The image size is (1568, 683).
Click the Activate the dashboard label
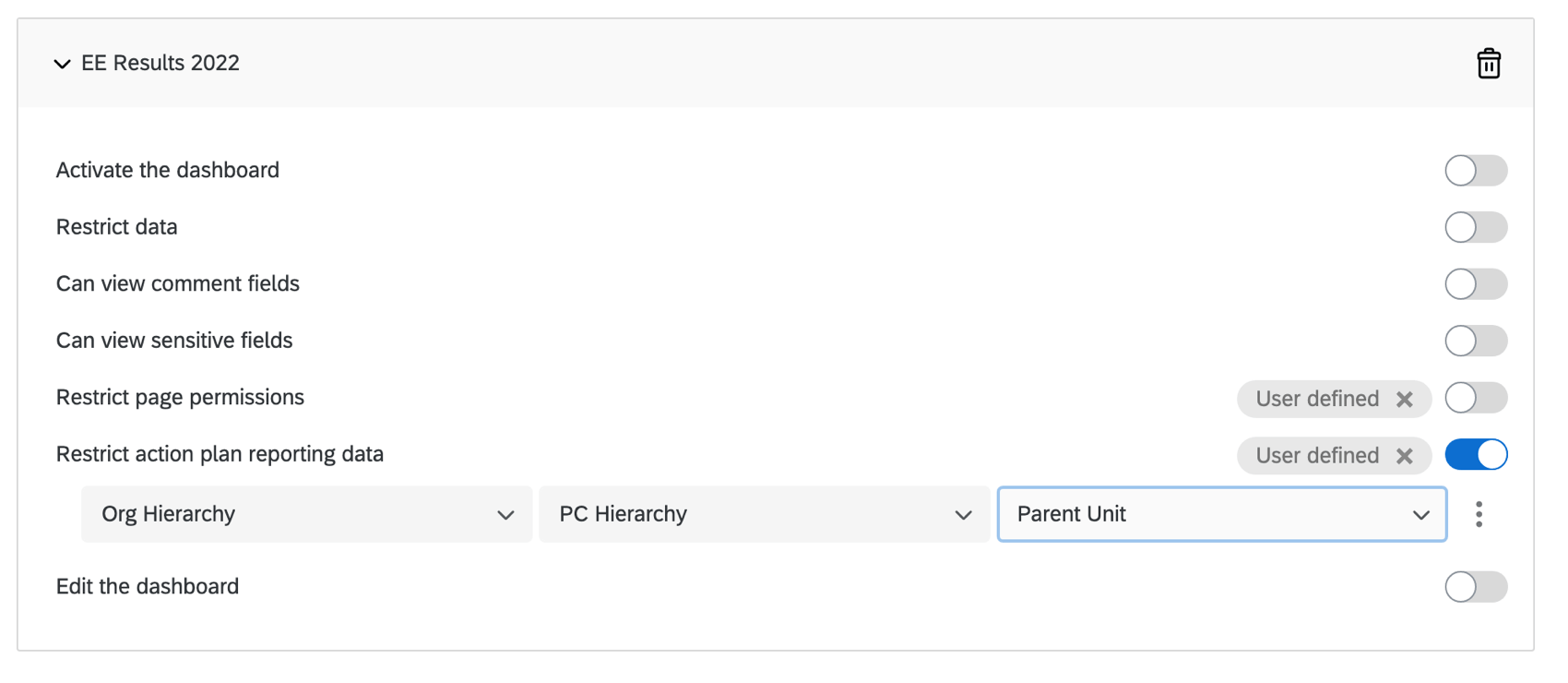(167, 170)
